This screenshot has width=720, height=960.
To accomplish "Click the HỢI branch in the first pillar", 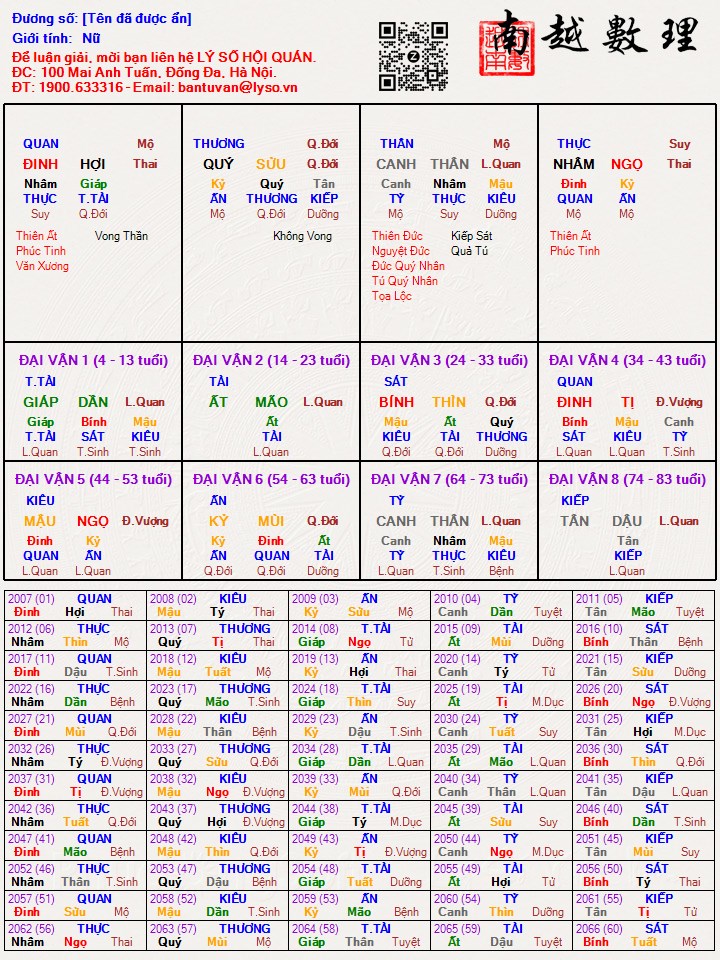I will 92,164.
